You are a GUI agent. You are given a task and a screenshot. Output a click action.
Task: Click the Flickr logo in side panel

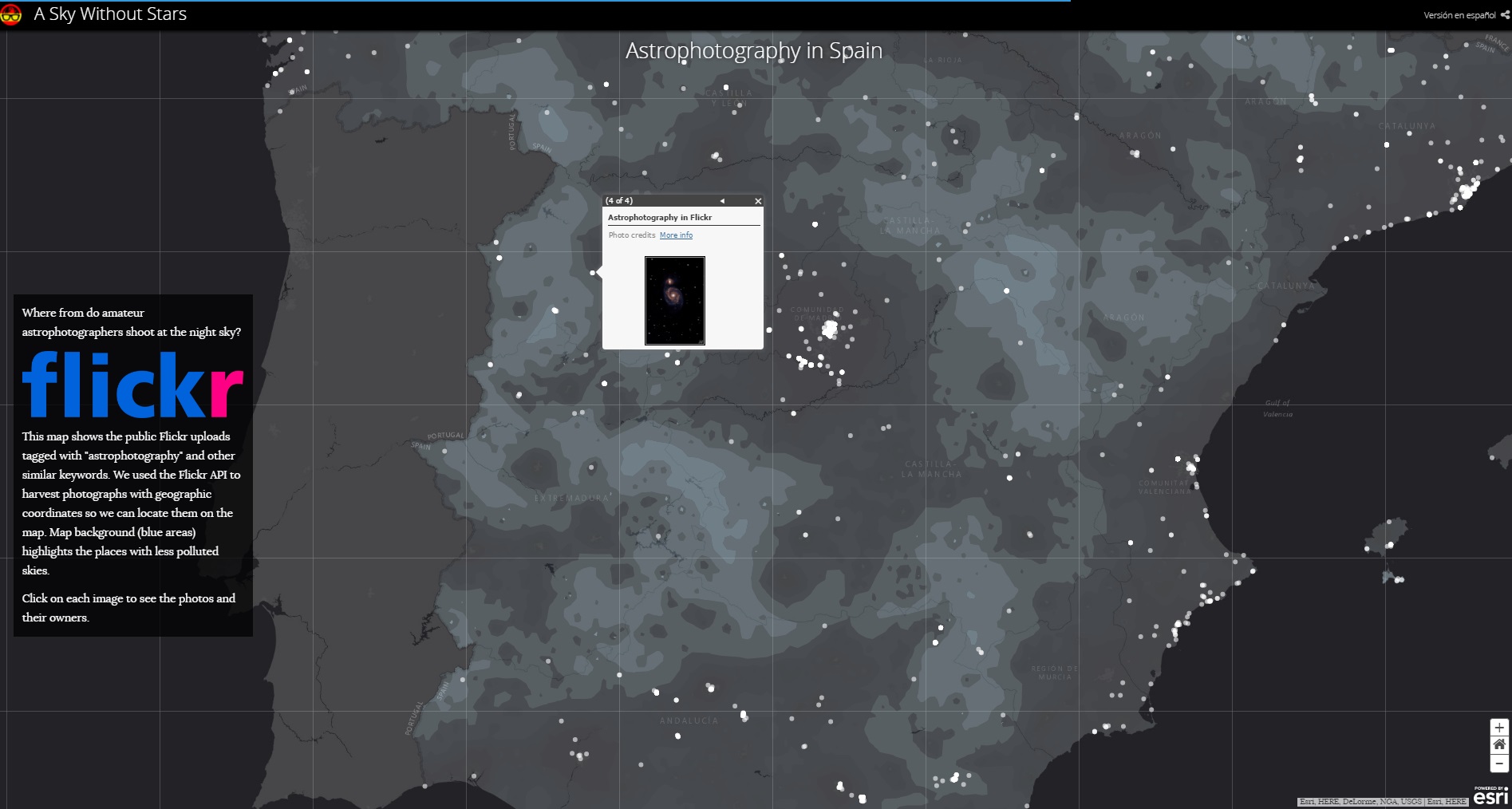pos(132,385)
